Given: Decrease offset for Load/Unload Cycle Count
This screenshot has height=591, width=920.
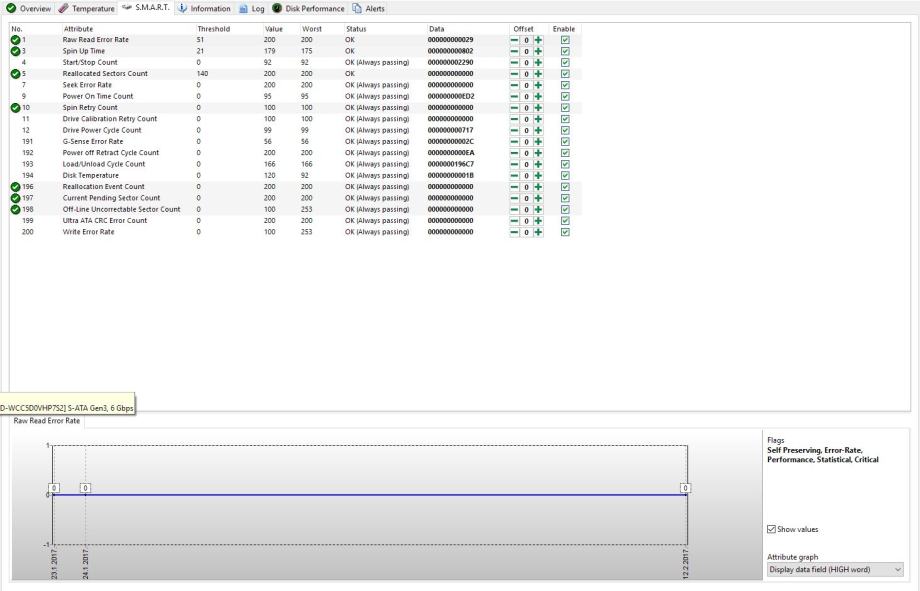Looking at the screenshot, I should click(x=515, y=164).
